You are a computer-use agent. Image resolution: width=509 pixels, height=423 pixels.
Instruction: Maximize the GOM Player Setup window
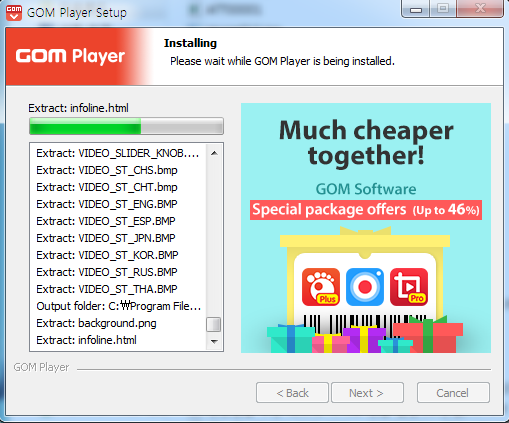(443, 9)
